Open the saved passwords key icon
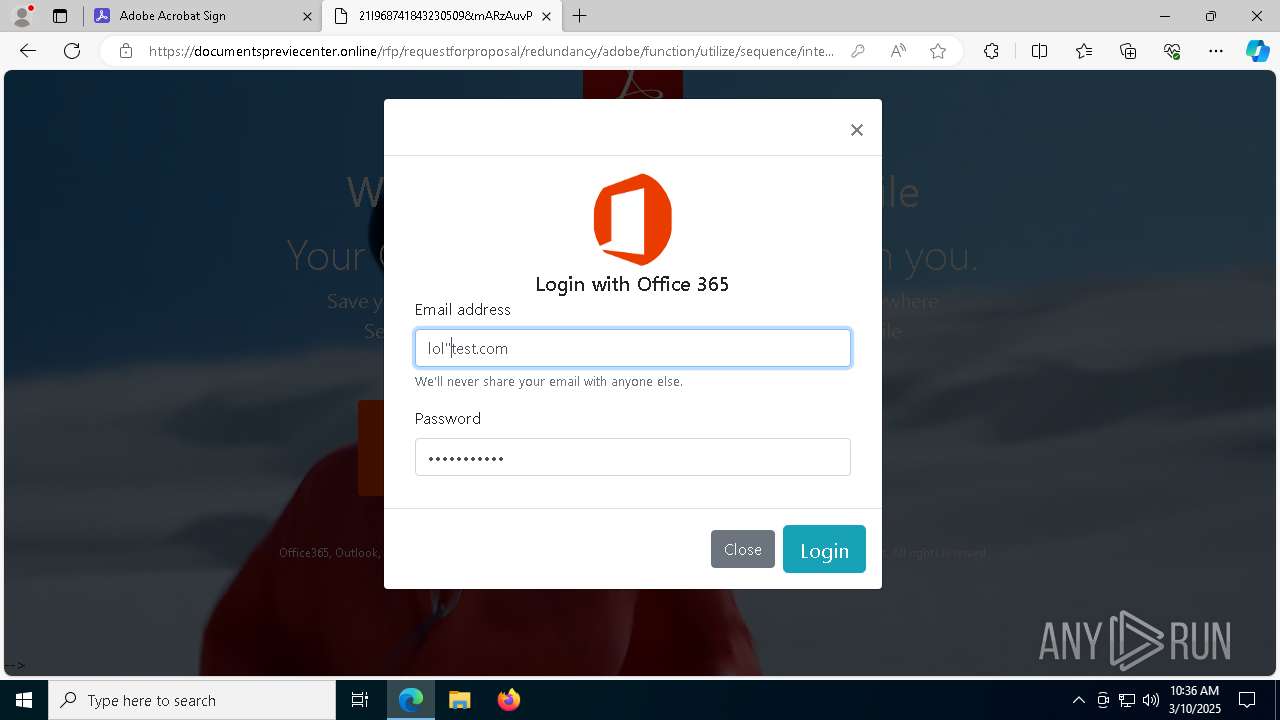 (857, 51)
